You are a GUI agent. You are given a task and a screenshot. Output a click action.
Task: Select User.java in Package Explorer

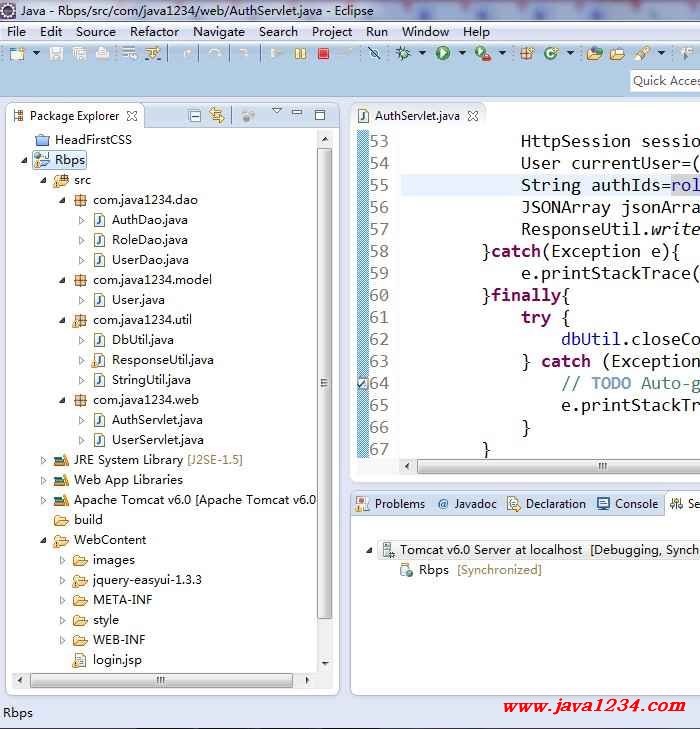(x=138, y=300)
